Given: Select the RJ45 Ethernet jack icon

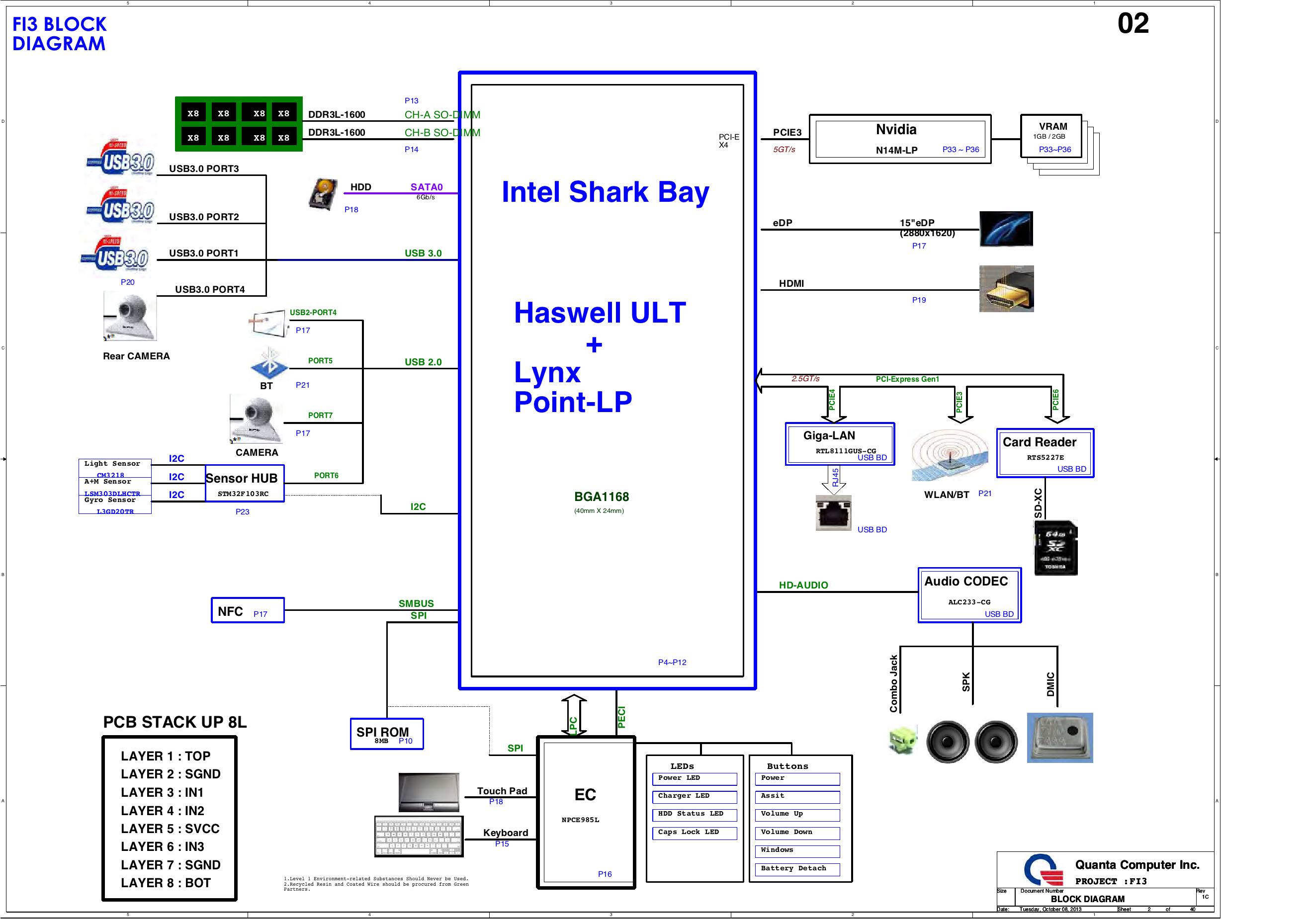Looking at the screenshot, I should (x=833, y=513).
